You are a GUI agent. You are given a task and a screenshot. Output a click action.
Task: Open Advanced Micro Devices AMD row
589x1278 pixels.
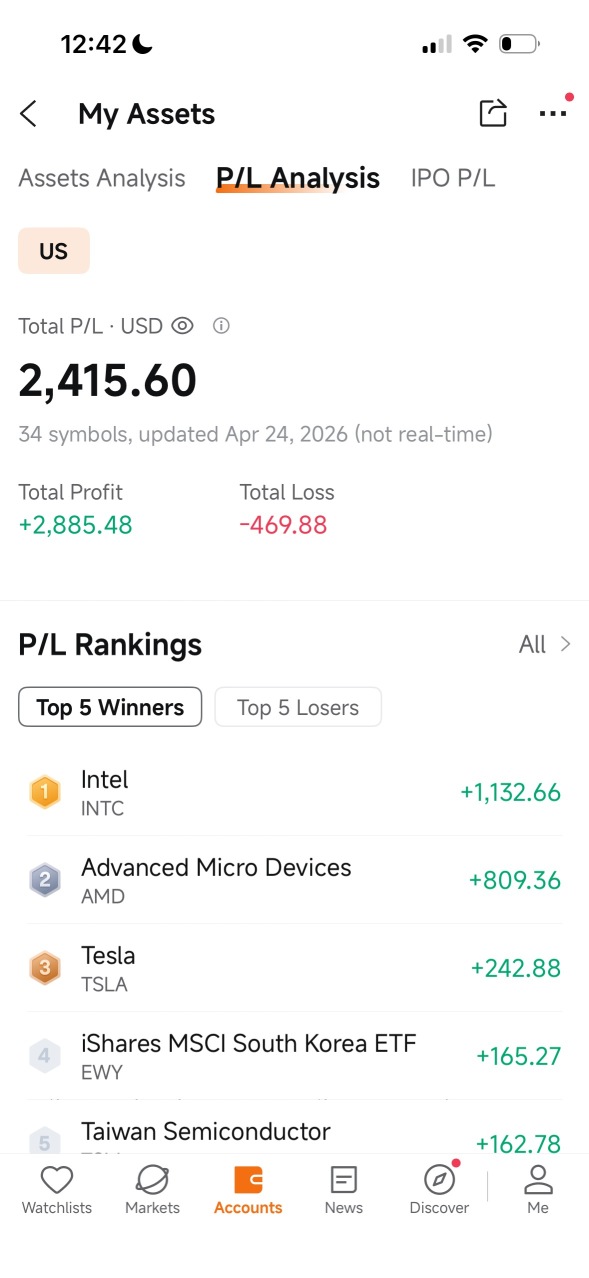[295, 880]
